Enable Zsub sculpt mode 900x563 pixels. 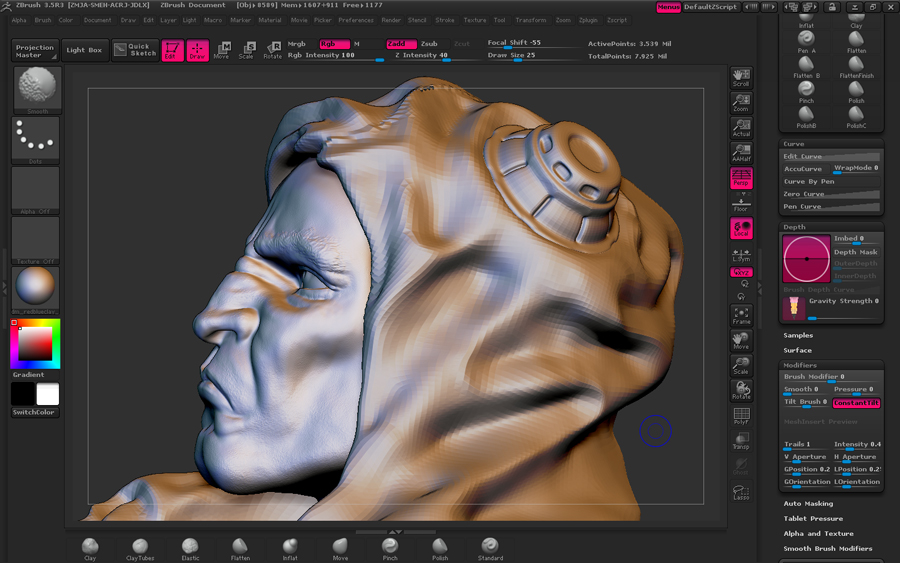click(x=429, y=44)
